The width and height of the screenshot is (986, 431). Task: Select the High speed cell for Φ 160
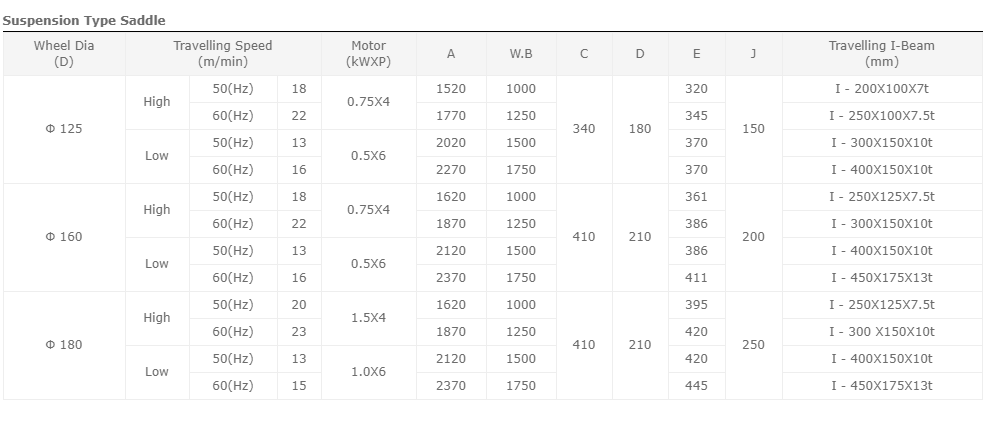coord(157,210)
